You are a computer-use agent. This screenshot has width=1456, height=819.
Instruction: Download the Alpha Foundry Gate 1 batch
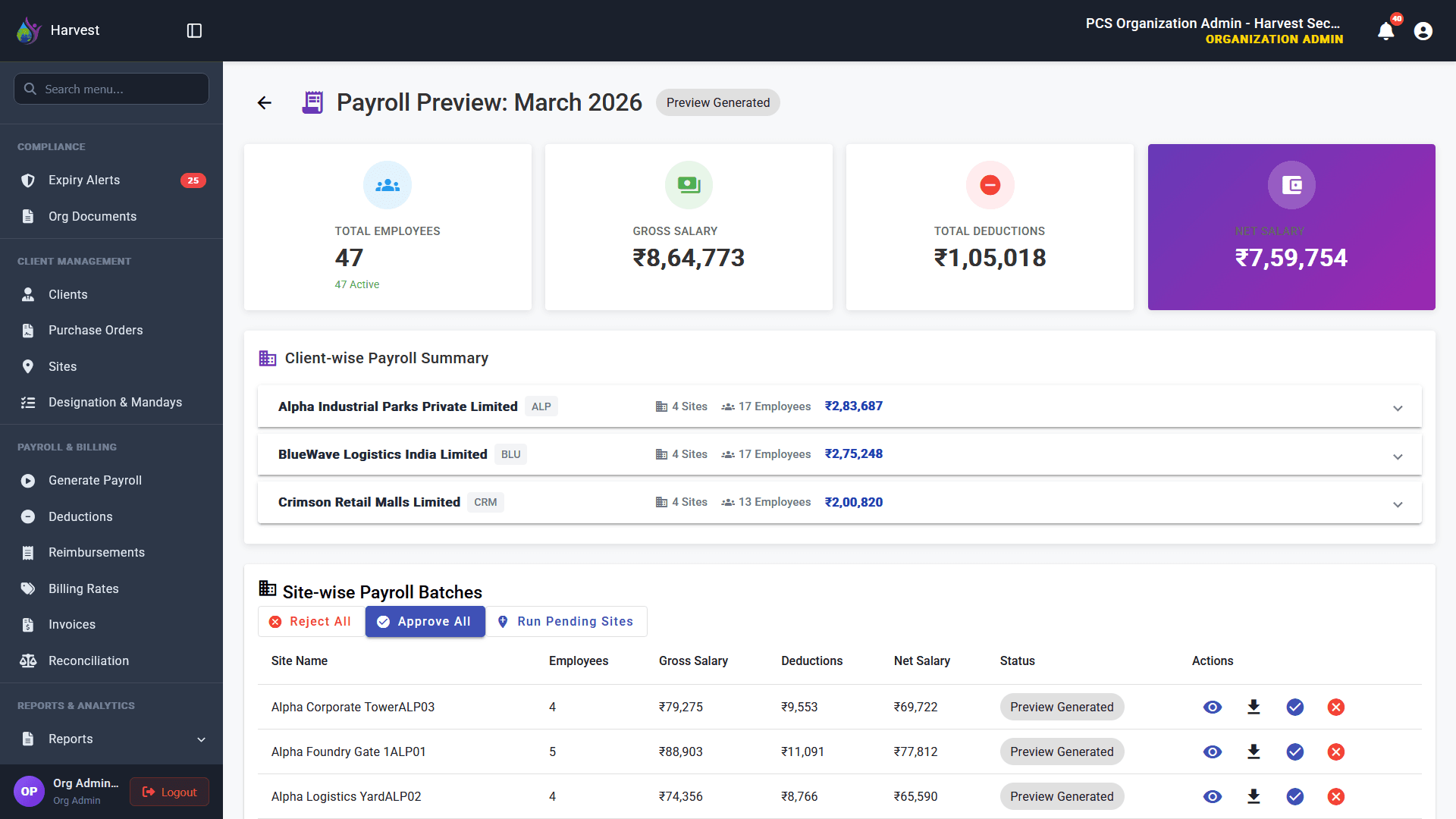point(1254,752)
